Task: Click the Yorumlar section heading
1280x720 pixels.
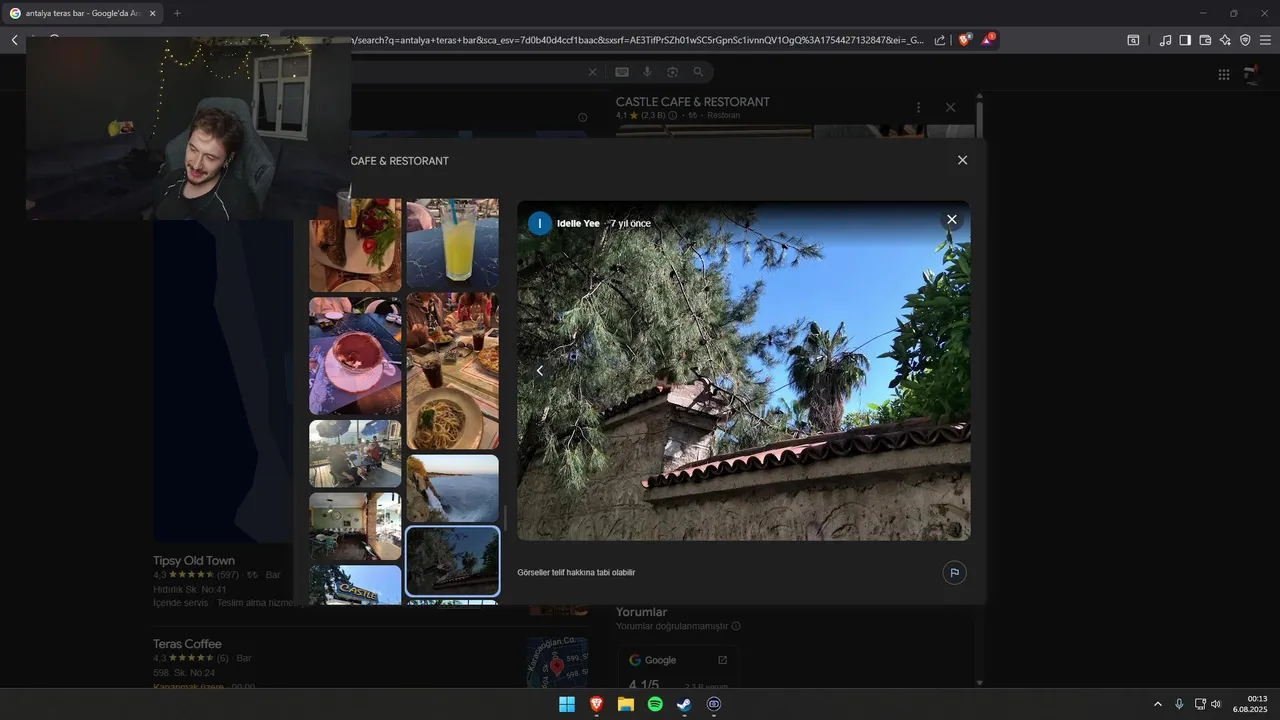Action: (641, 612)
